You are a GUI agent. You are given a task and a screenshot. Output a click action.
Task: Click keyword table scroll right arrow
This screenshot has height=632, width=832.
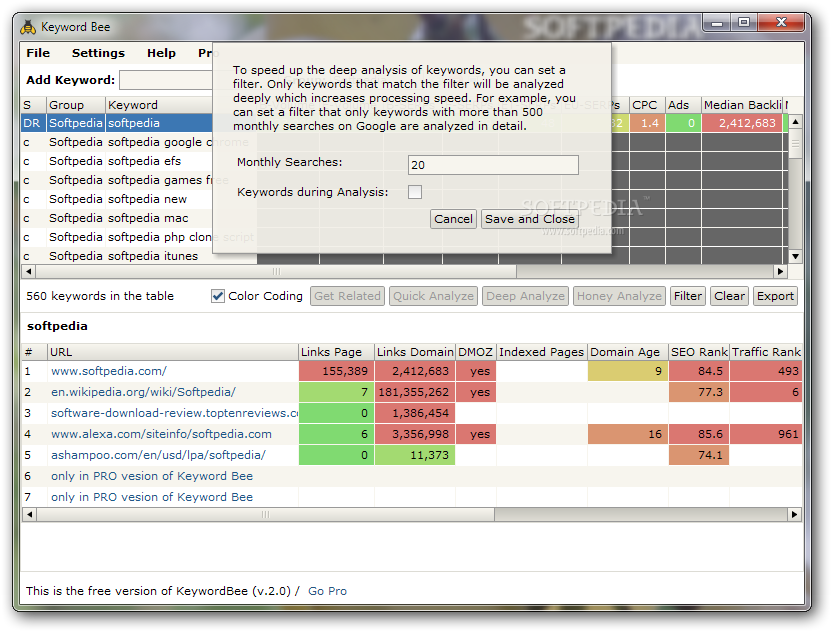[x=779, y=272]
